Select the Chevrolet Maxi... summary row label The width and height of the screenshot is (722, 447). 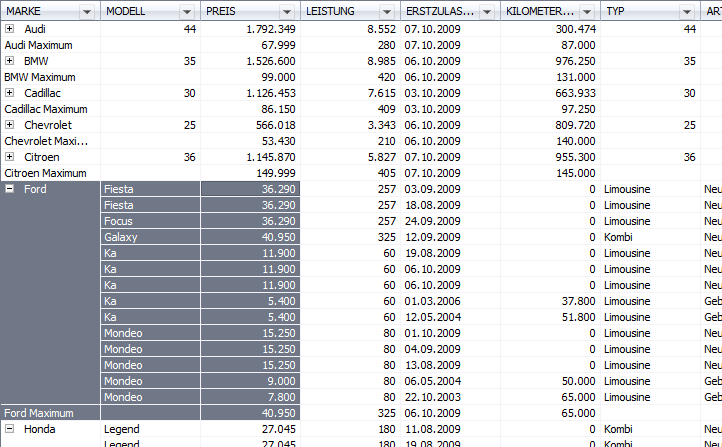[x=46, y=141]
